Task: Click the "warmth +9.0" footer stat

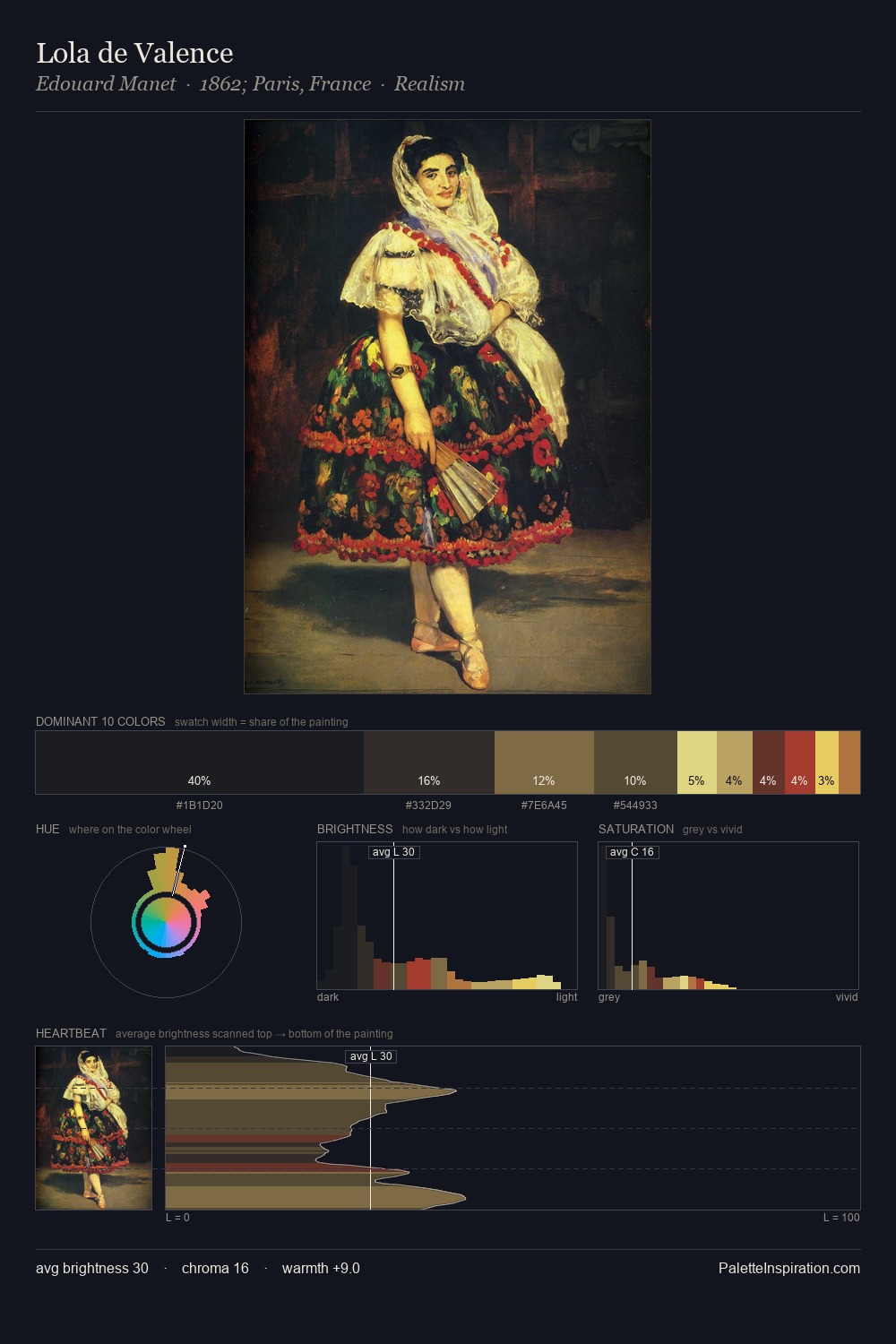Action: (321, 1269)
